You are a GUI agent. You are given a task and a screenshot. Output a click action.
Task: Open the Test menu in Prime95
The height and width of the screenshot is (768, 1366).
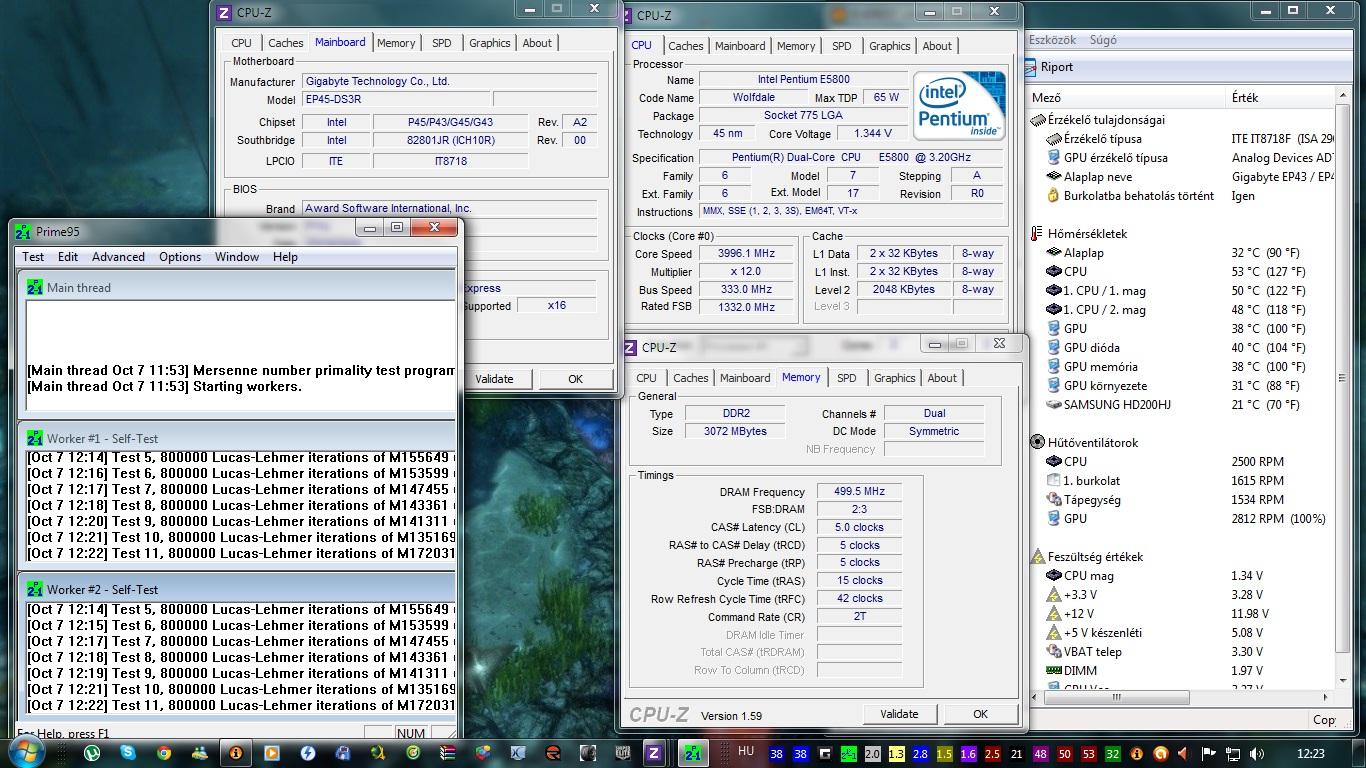click(33, 257)
